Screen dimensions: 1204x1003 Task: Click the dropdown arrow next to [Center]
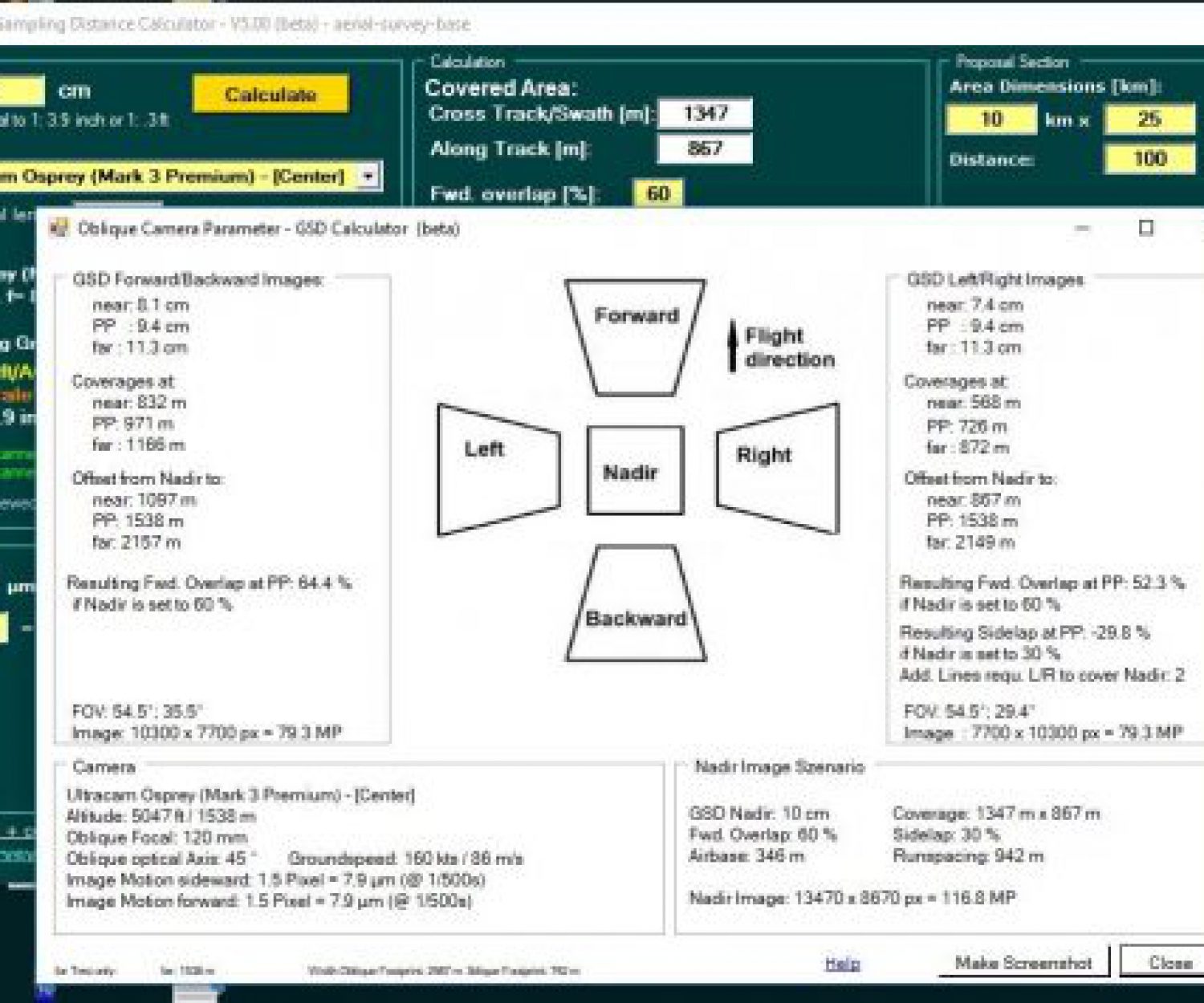coord(368,177)
